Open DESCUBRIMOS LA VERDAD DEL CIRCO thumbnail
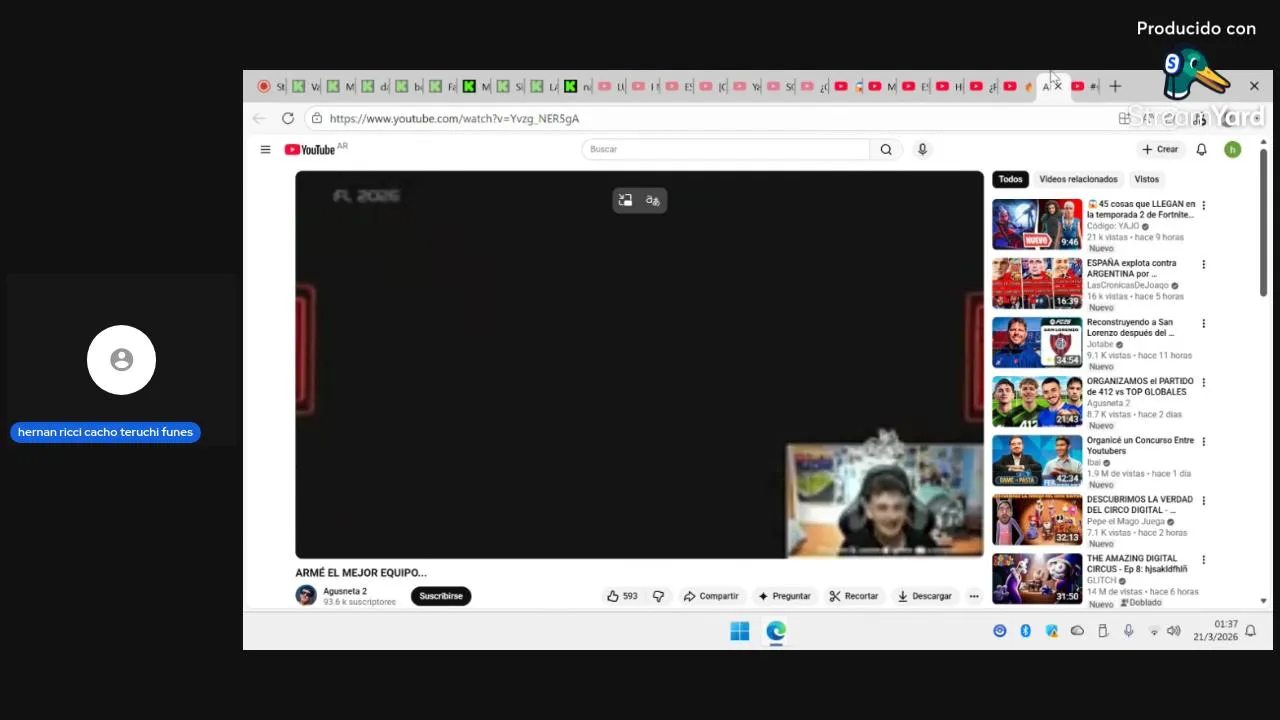This screenshot has height=720, width=1280. [1037, 519]
